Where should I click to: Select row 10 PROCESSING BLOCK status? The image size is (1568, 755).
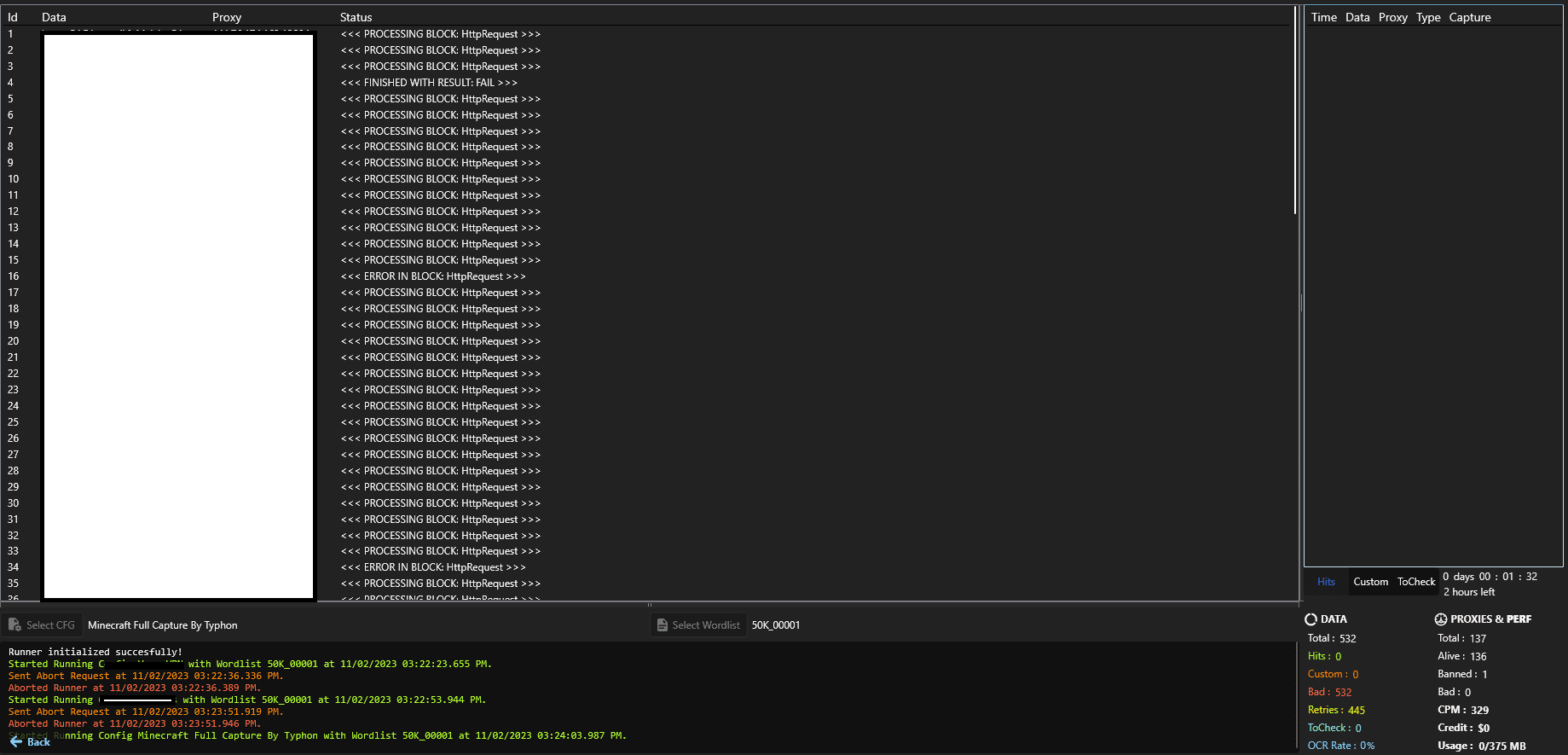point(440,179)
